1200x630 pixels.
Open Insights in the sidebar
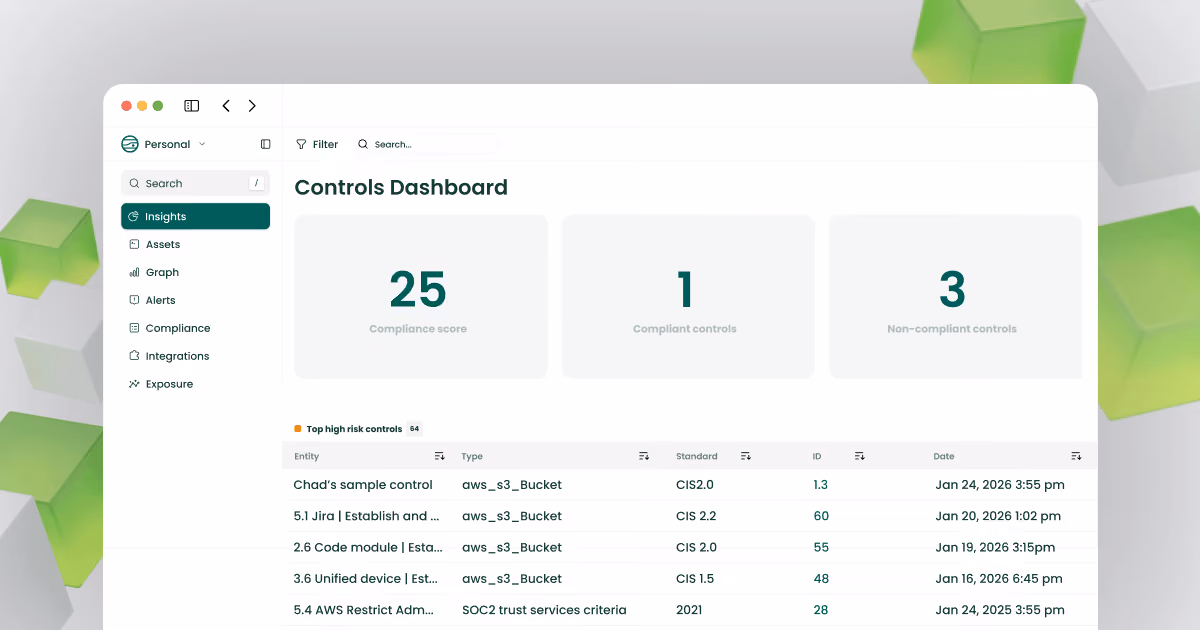coord(195,216)
